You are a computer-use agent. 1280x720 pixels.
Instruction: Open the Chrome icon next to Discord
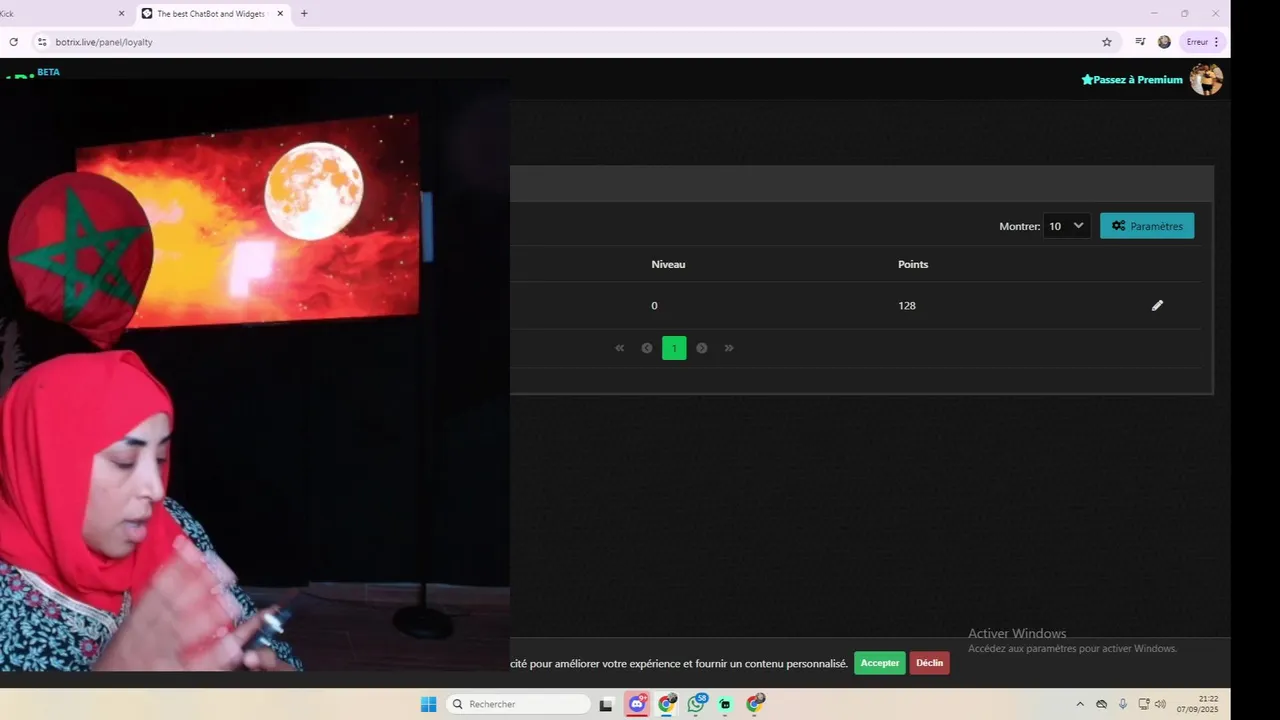(x=667, y=704)
